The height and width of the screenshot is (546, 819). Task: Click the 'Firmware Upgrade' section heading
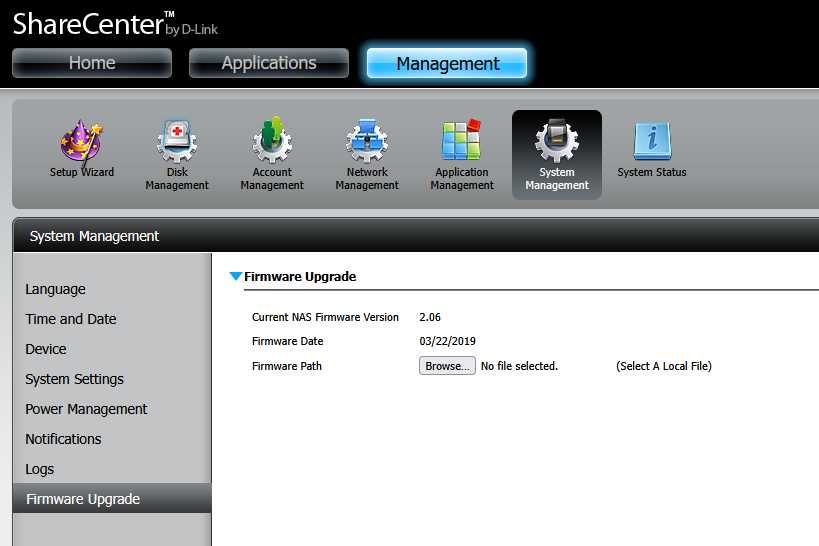coord(300,276)
